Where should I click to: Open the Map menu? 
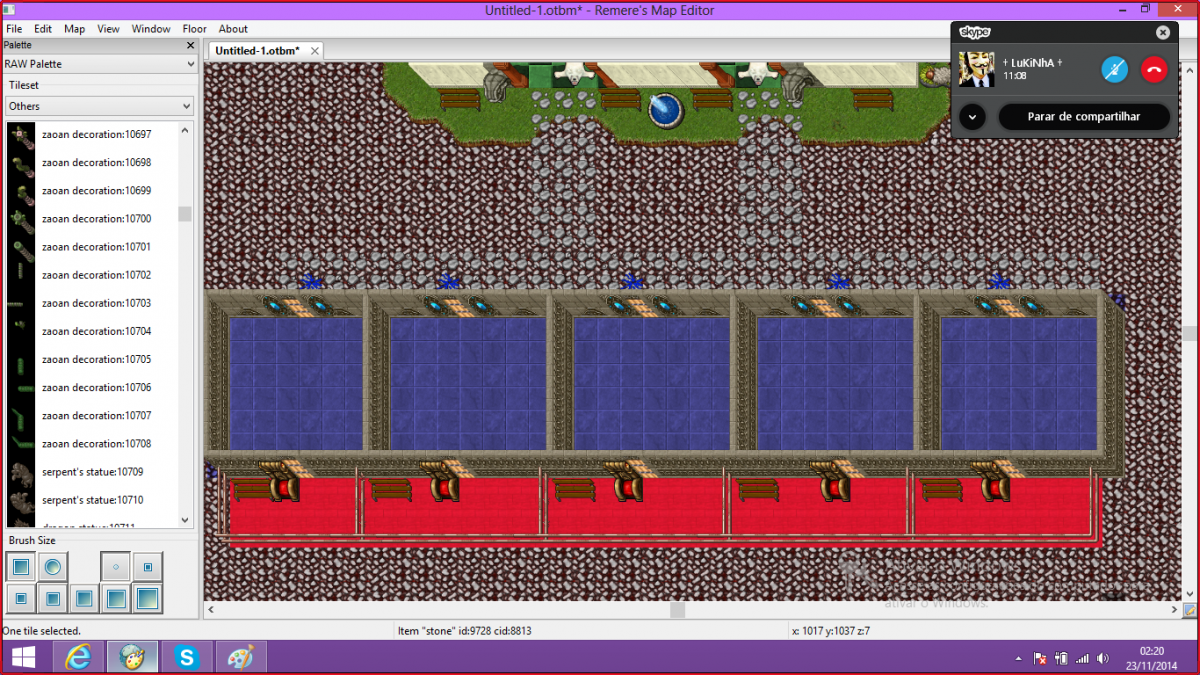point(75,29)
